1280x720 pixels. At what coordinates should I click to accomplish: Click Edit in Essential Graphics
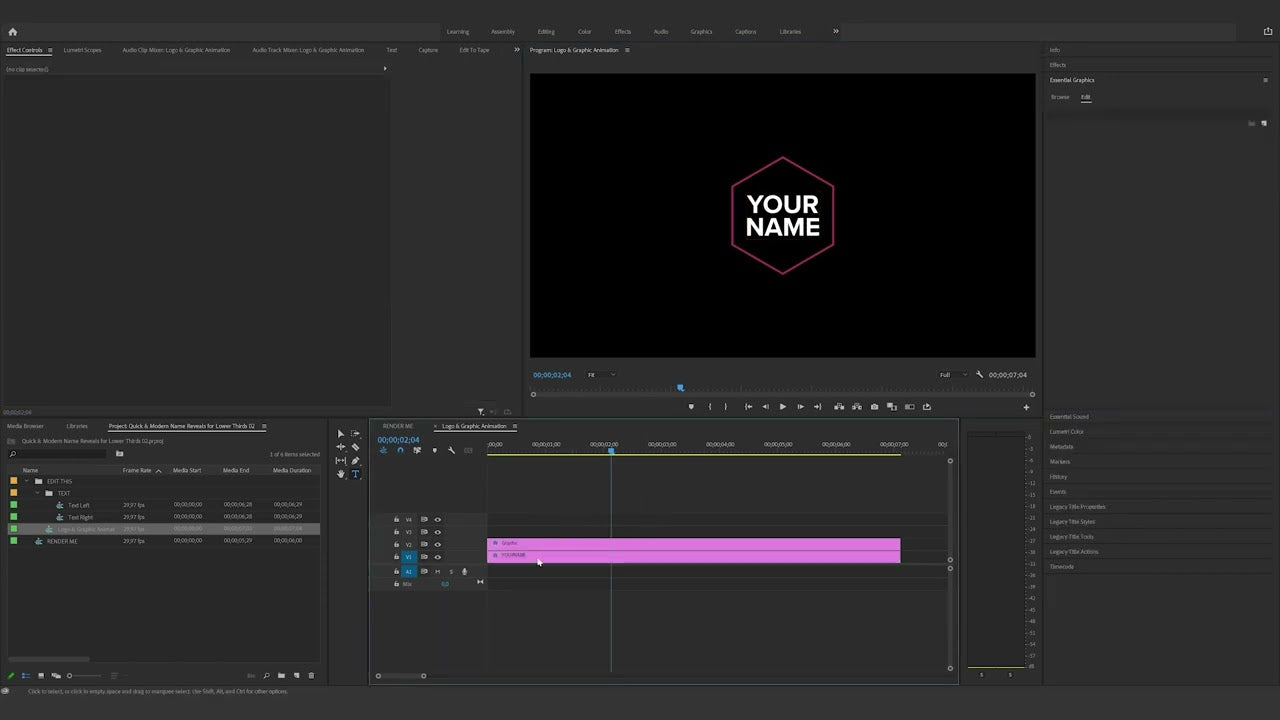(x=1086, y=97)
